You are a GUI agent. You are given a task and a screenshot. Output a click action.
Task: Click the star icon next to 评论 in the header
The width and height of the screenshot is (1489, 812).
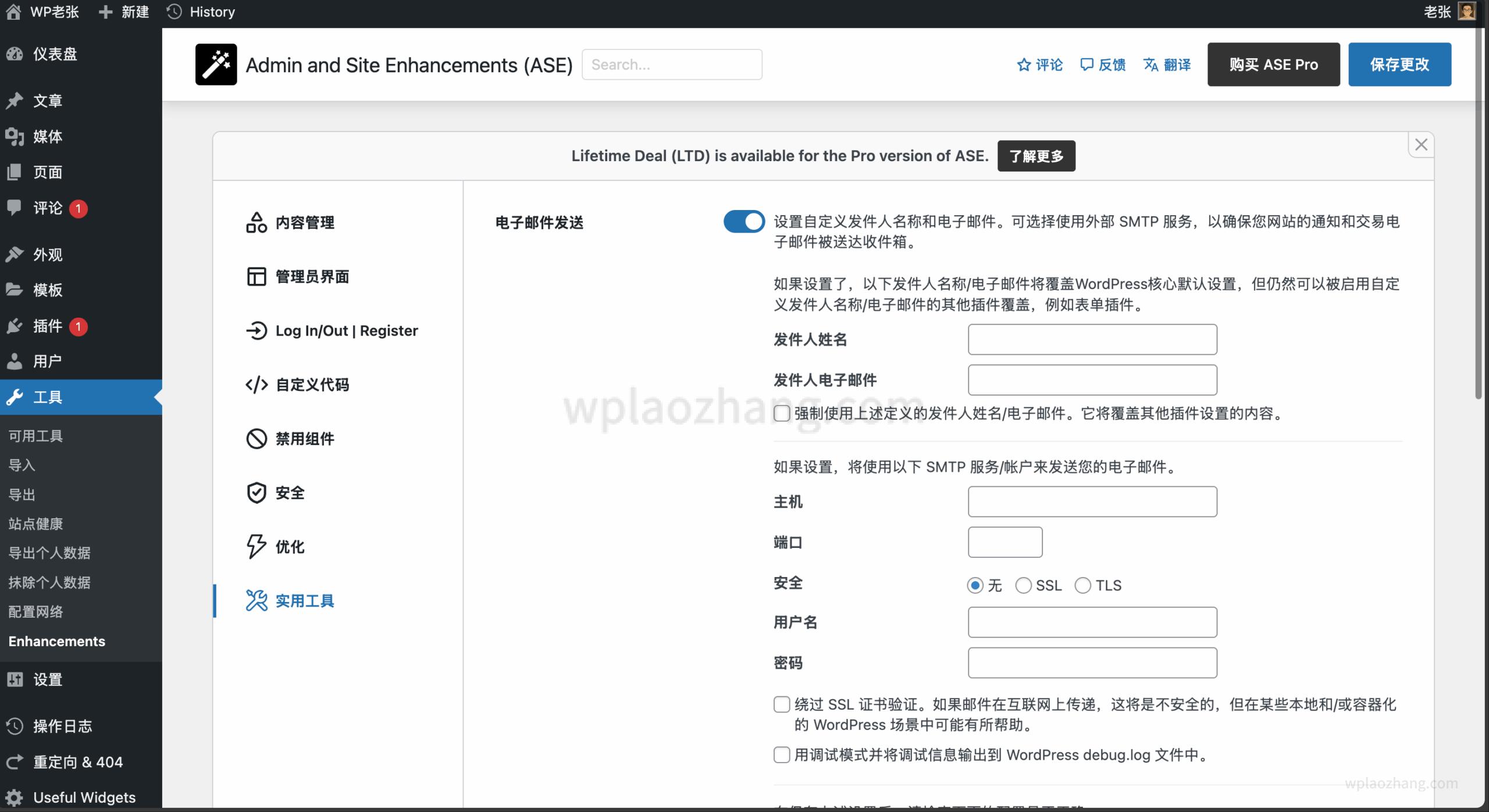tap(1024, 65)
